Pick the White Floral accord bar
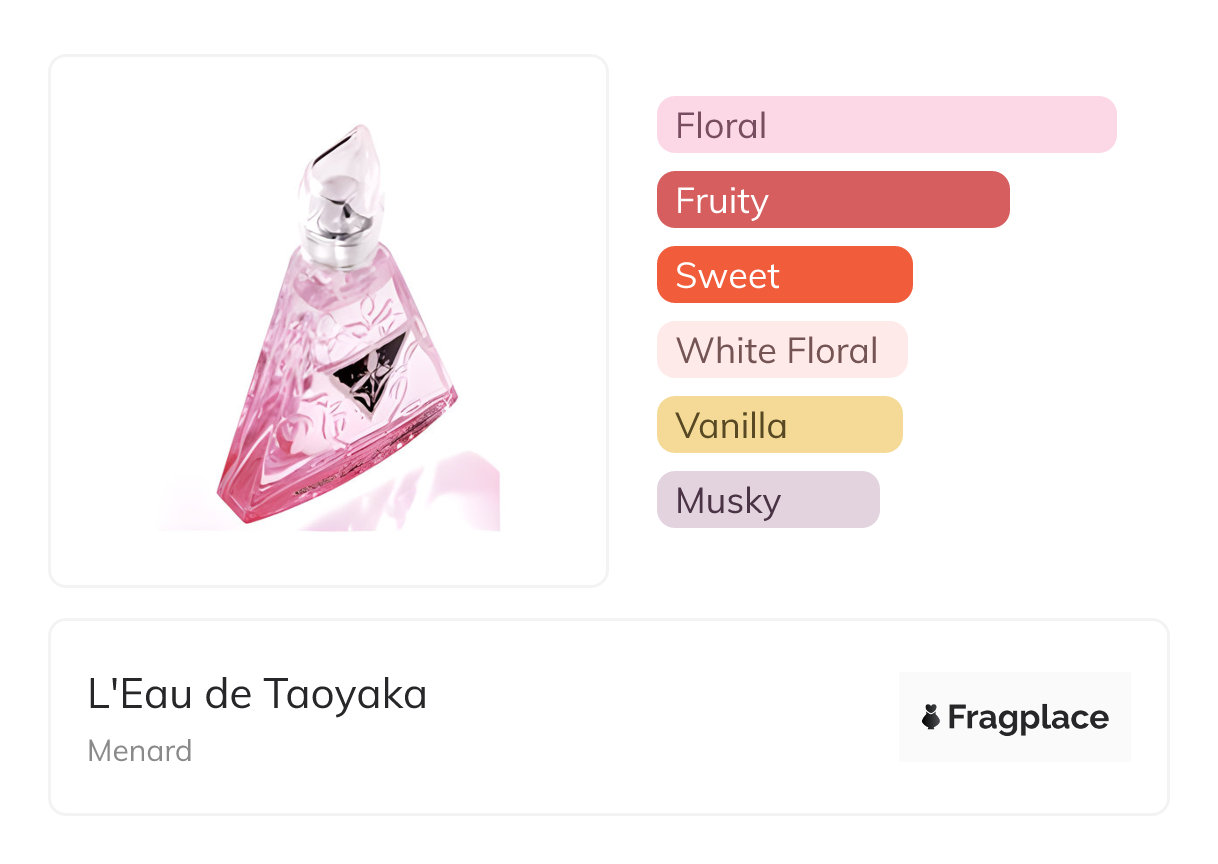Image resolution: width=1218 pixels, height=864 pixels. click(782, 350)
